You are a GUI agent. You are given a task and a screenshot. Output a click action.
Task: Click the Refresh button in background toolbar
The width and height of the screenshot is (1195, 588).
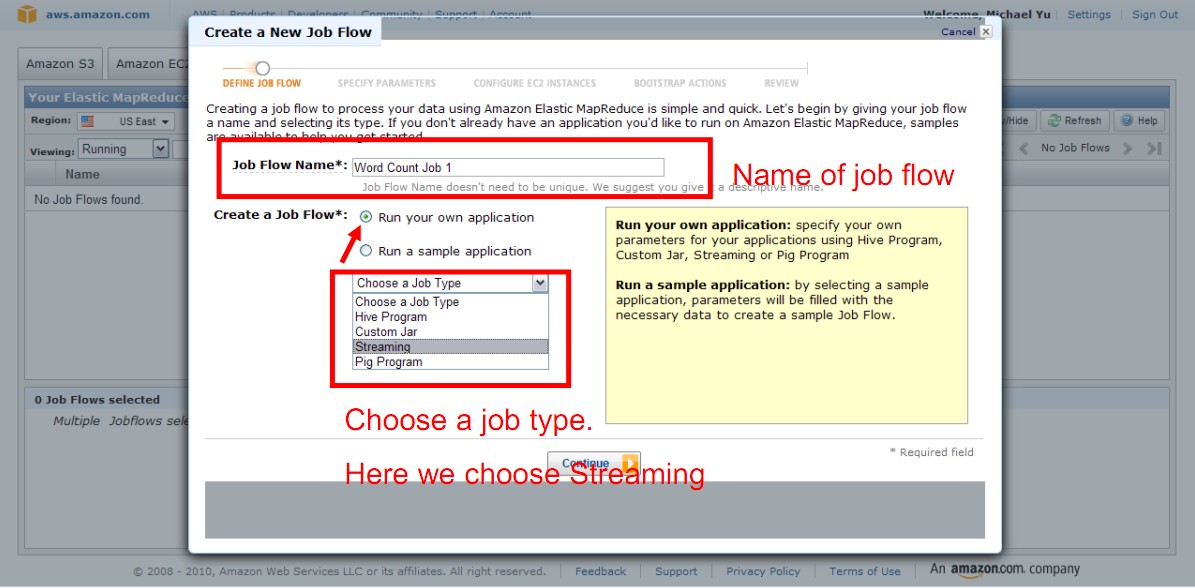[x=1075, y=120]
